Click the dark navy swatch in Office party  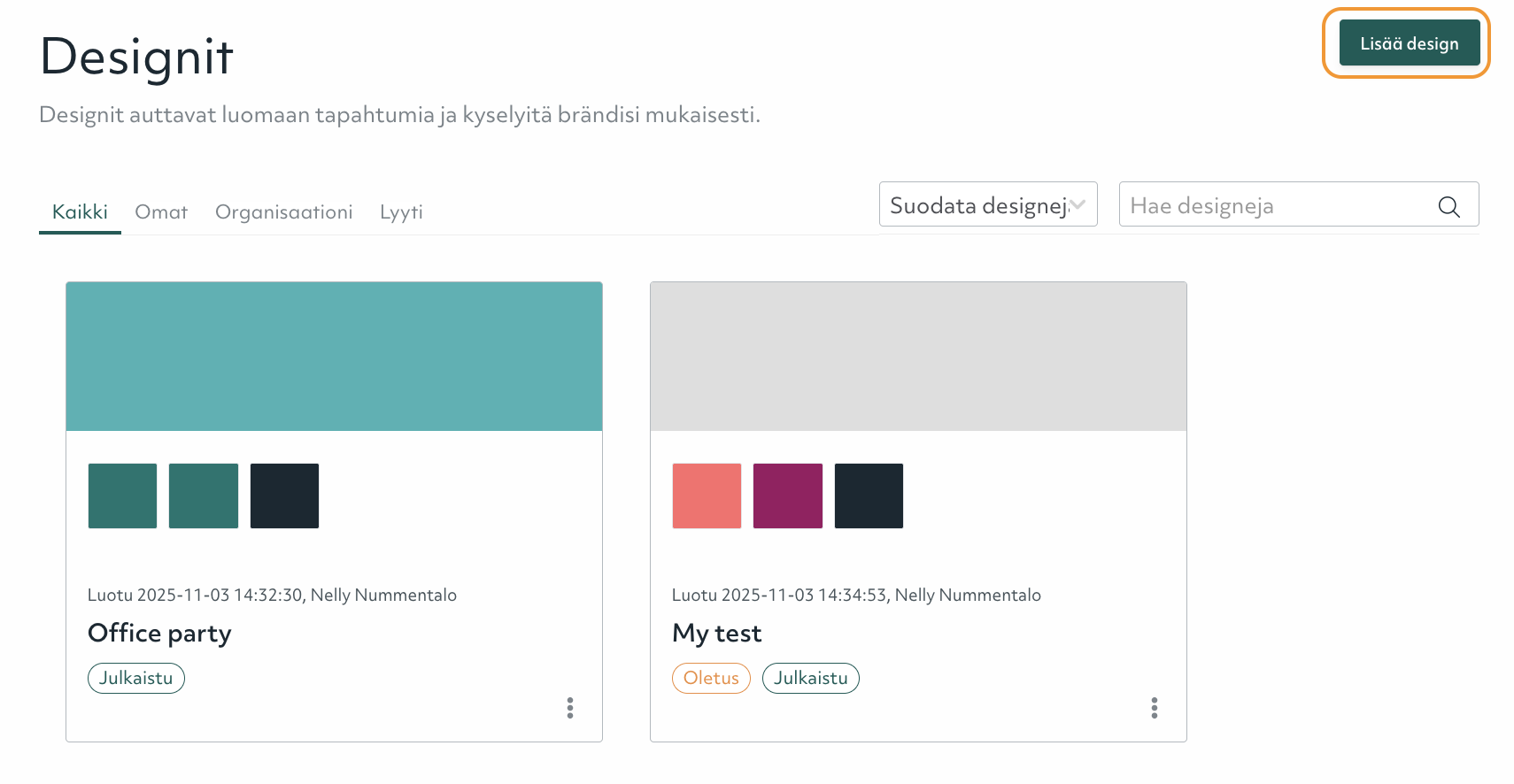point(284,496)
